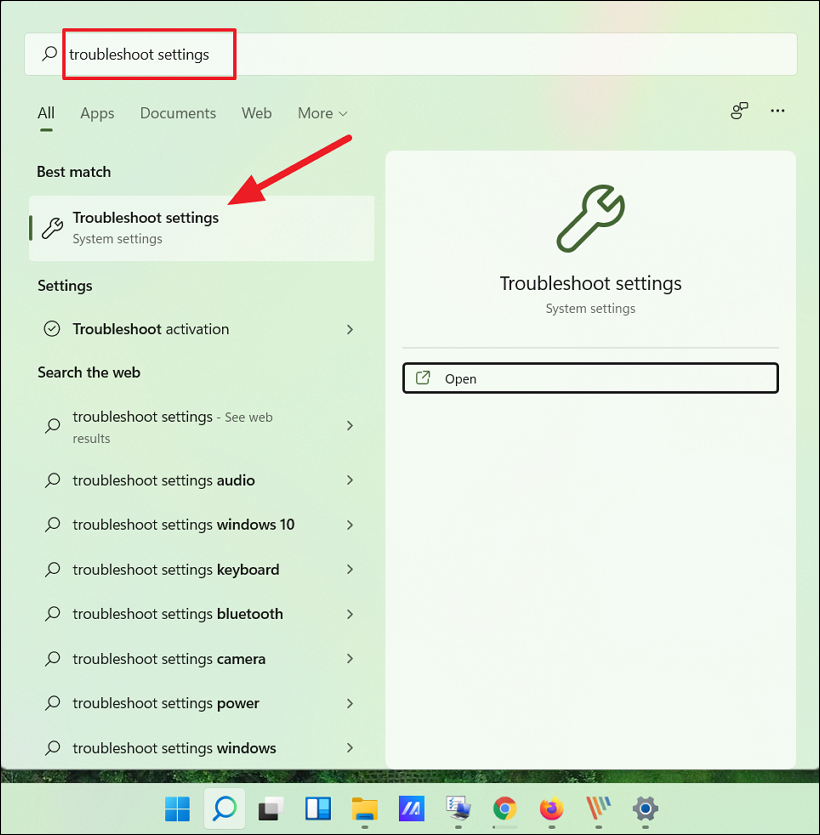Screen dimensions: 820x835
Task: Click search icon beside troubleshoot settings keyboard
Action: click(52, 569)
